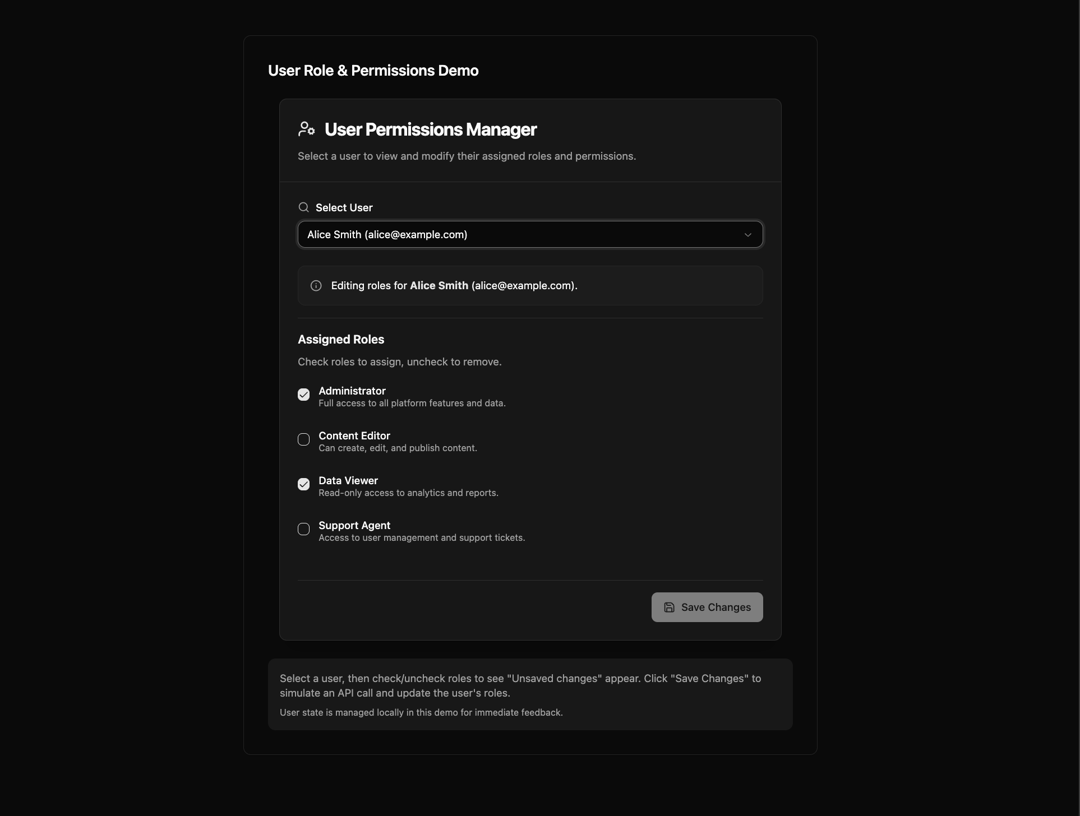
Task: Check the Content Editor role checkbox
Action: (x=304, y=439)
